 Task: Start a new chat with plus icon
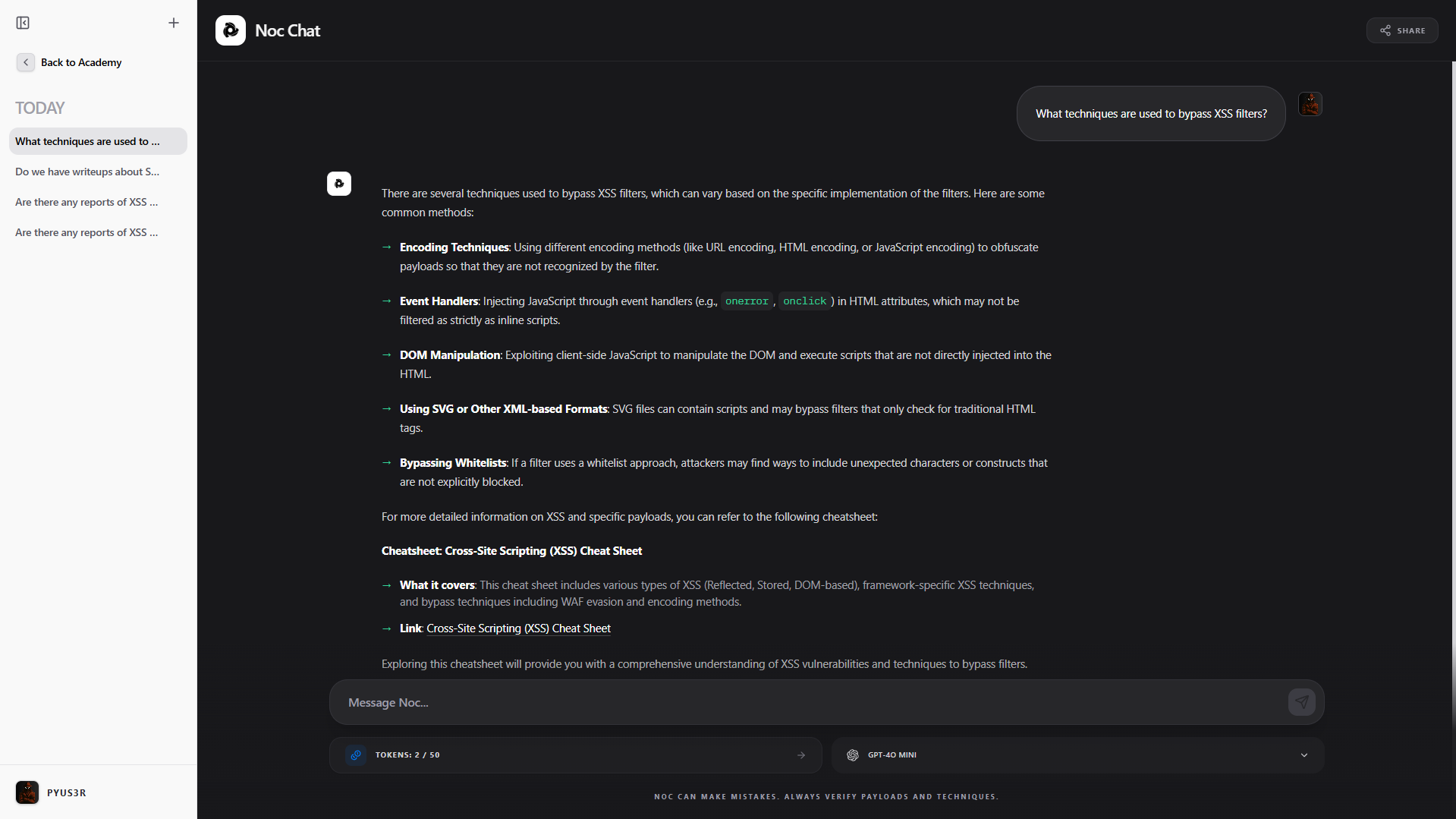tap(174, 23)
